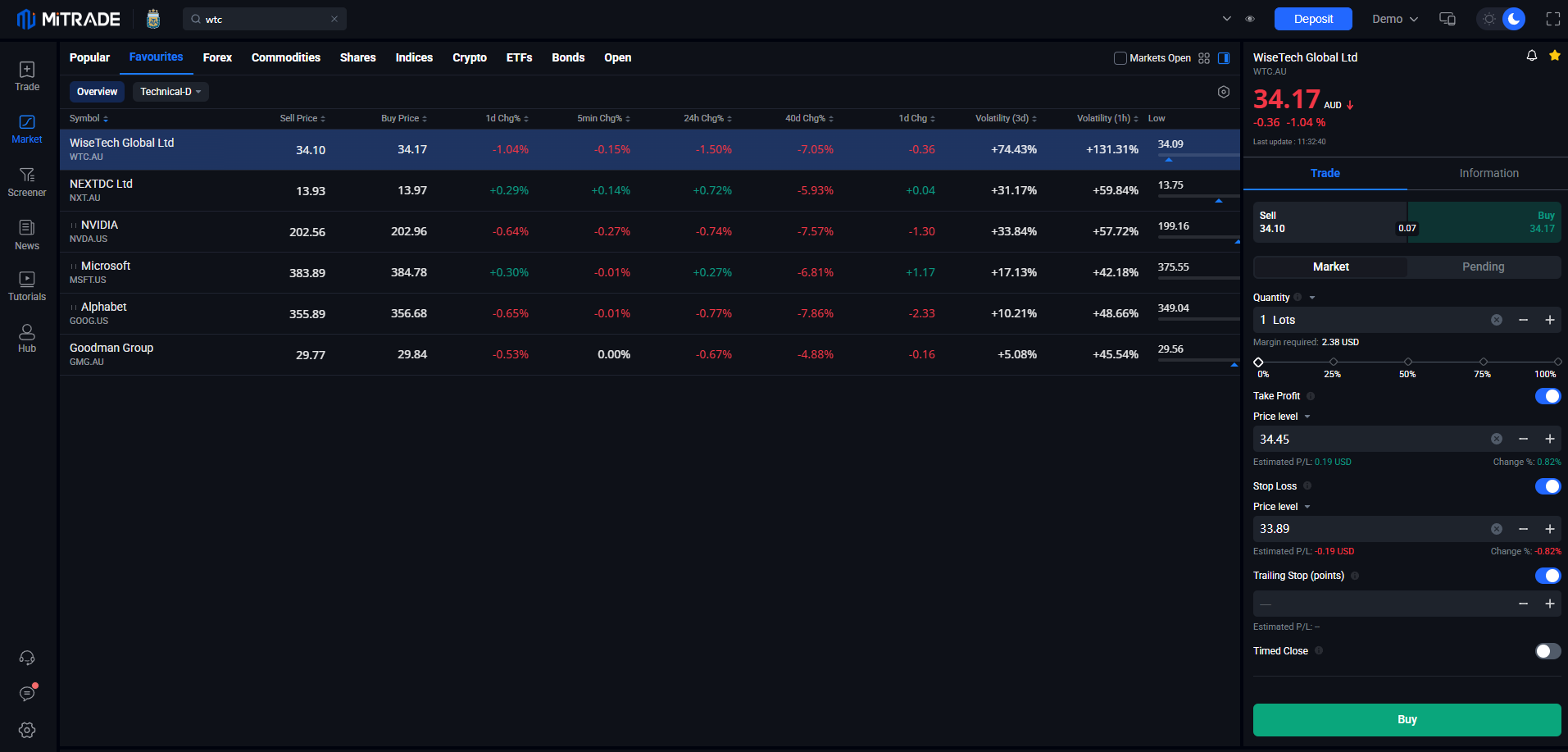The height and width of the screenshot is (752, 1568).
Task: Switch to the Popular tab
Action: tap(89, 57)
